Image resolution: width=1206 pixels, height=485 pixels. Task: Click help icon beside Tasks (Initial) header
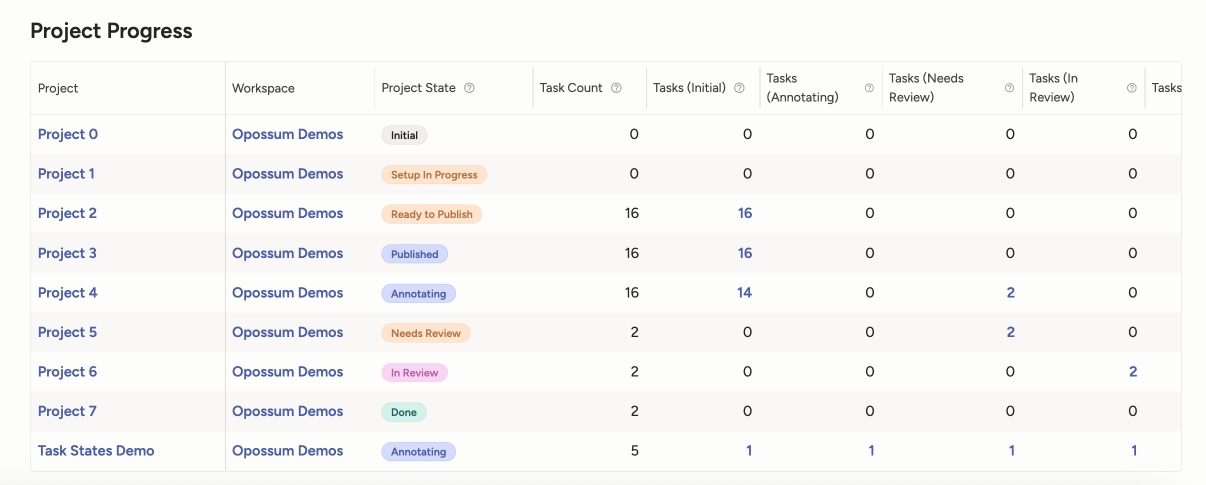point(739,88)
